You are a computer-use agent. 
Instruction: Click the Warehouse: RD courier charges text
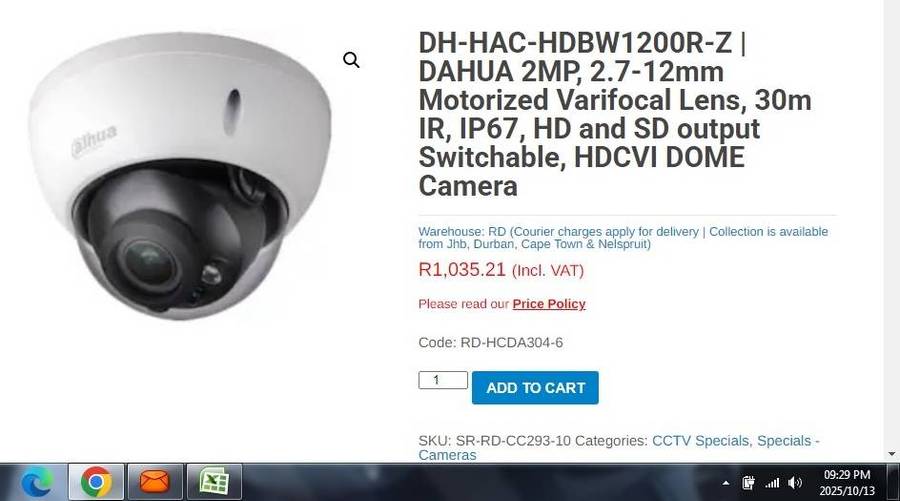(623, 238)
